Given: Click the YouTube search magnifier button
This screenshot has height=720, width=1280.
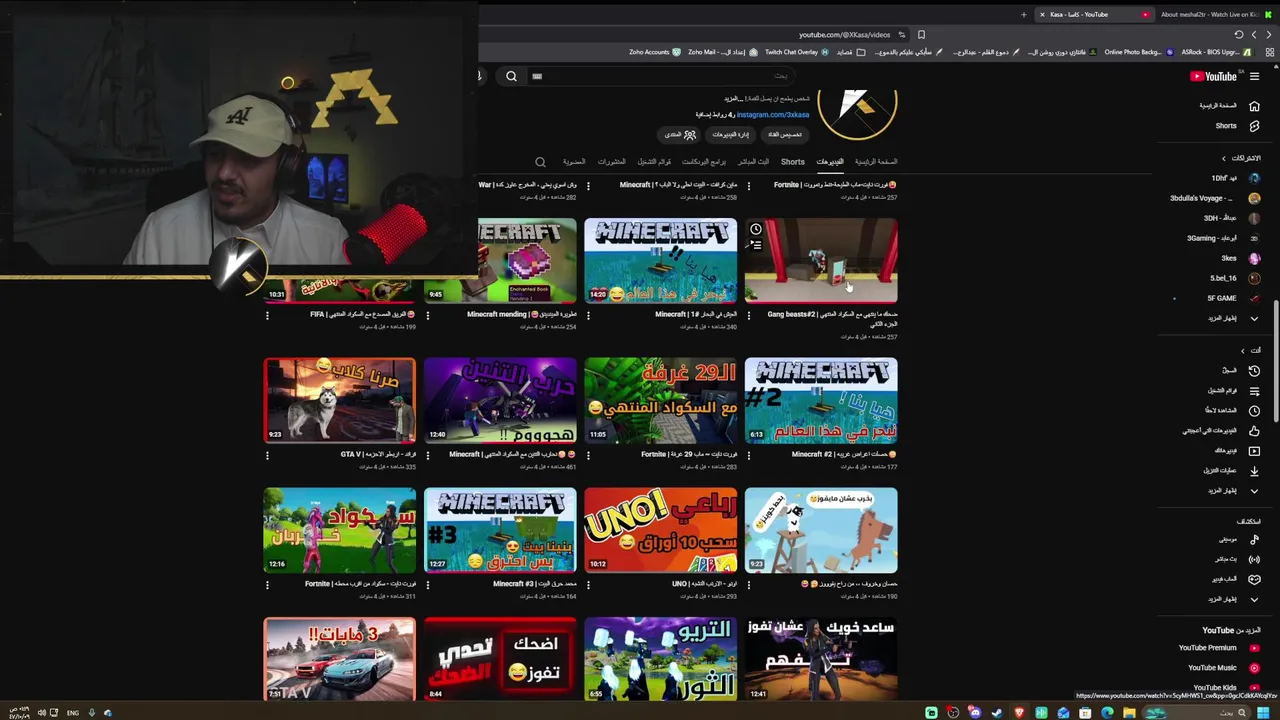Looking at the screenshot, I should pyautogui.click(x=511, y=76).
